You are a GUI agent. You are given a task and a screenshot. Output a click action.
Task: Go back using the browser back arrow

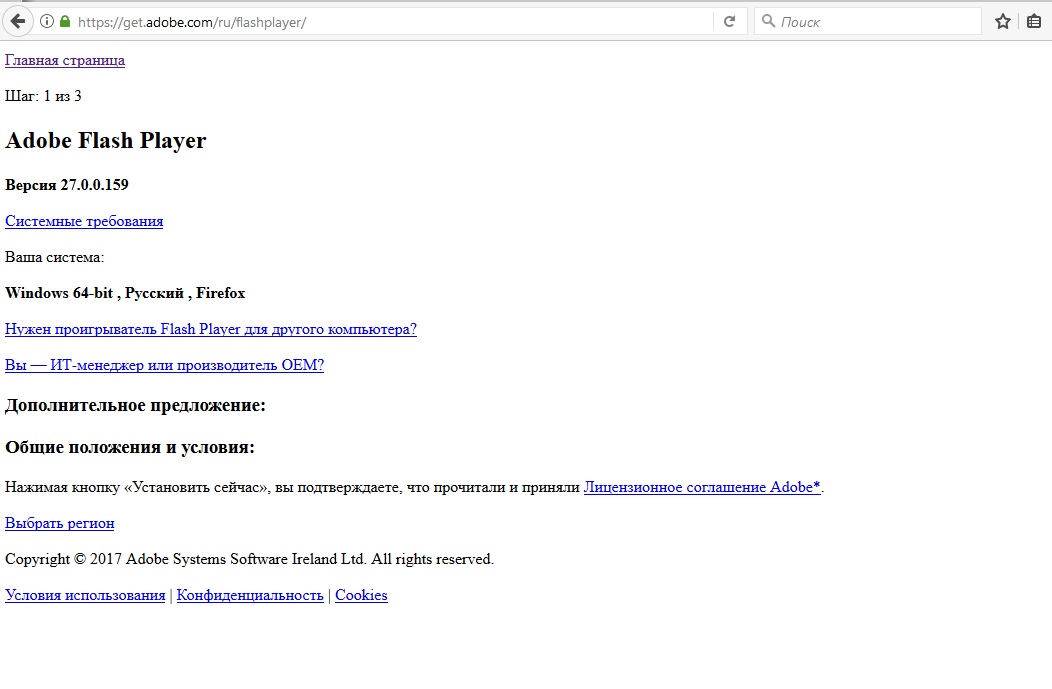18,22
